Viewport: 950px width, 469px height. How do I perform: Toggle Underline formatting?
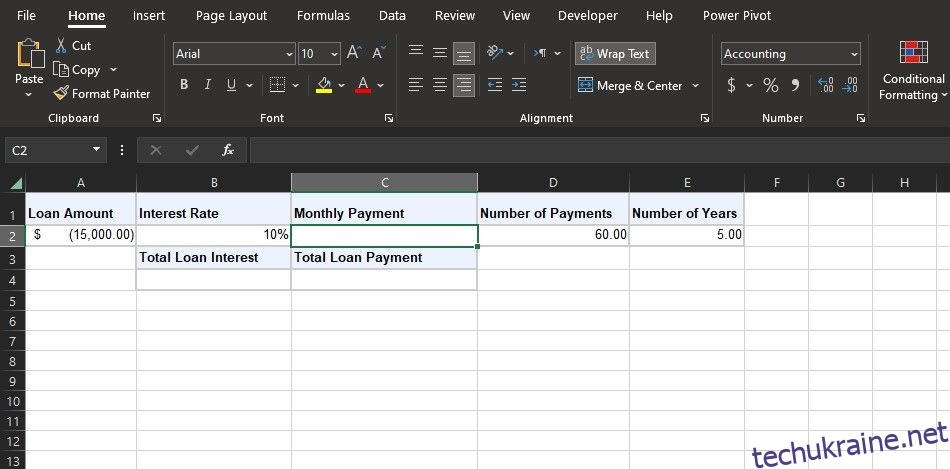[231, 85]
